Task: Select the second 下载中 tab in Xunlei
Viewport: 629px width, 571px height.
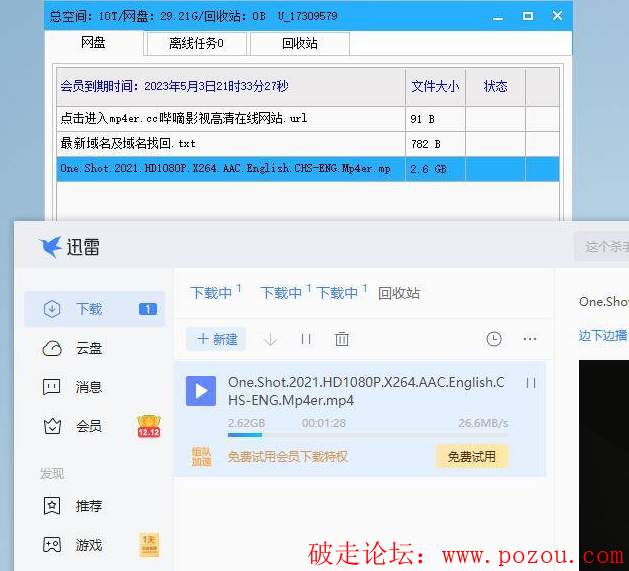Action: click(x=285, y=293)
